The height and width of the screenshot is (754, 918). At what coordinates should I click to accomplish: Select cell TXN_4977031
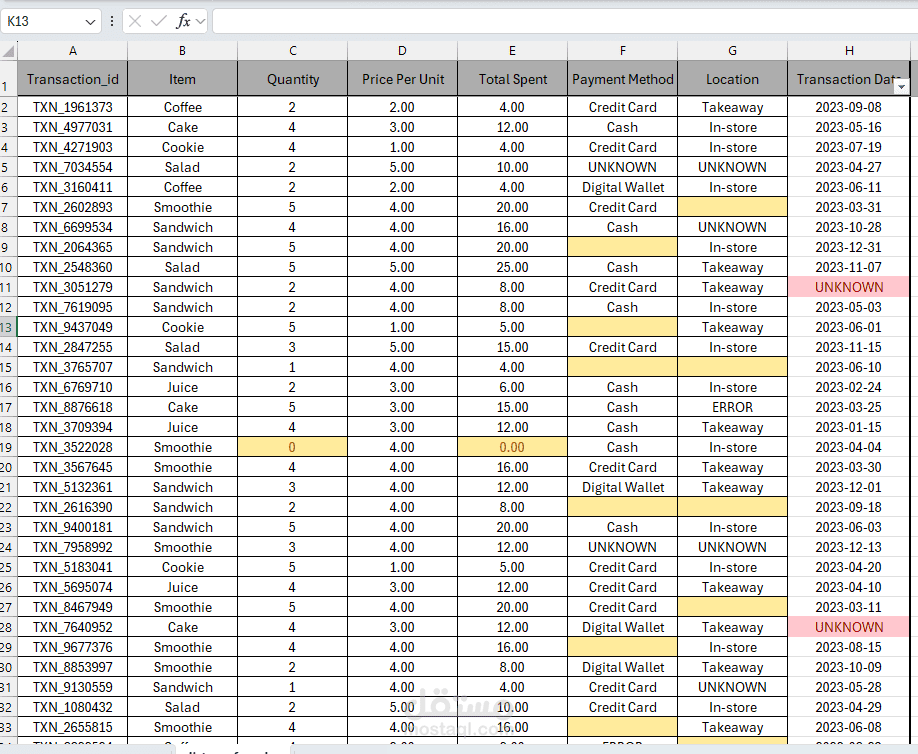click(x=73, y=127)
